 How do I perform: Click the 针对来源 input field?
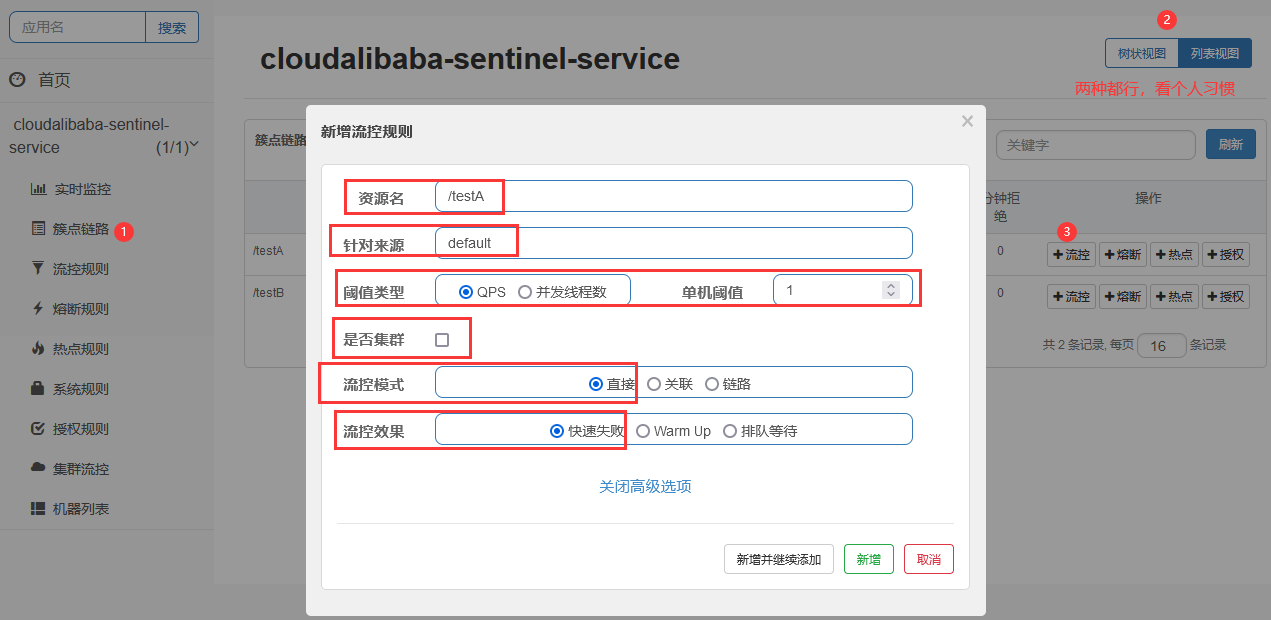(x=674, y=243)
